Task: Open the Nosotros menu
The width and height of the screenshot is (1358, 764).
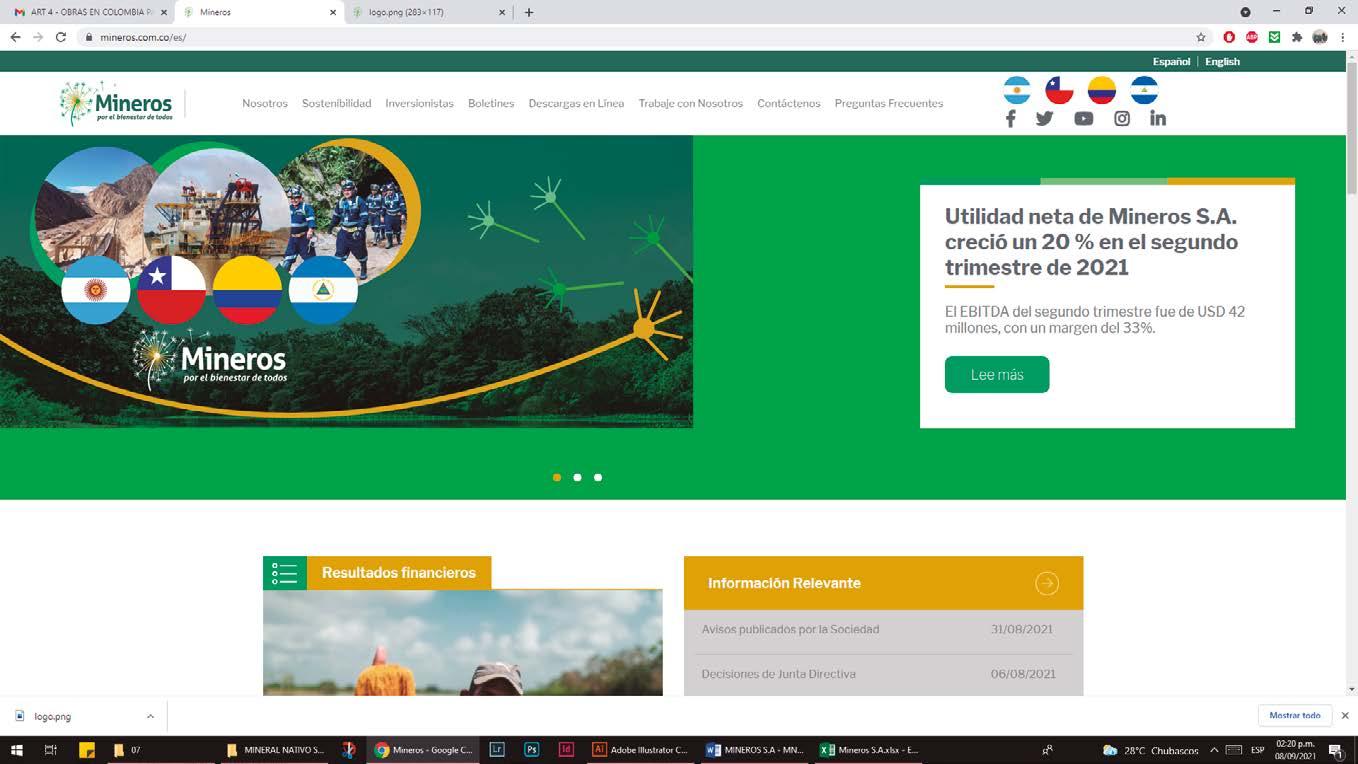Action: [x=265, y=103]
